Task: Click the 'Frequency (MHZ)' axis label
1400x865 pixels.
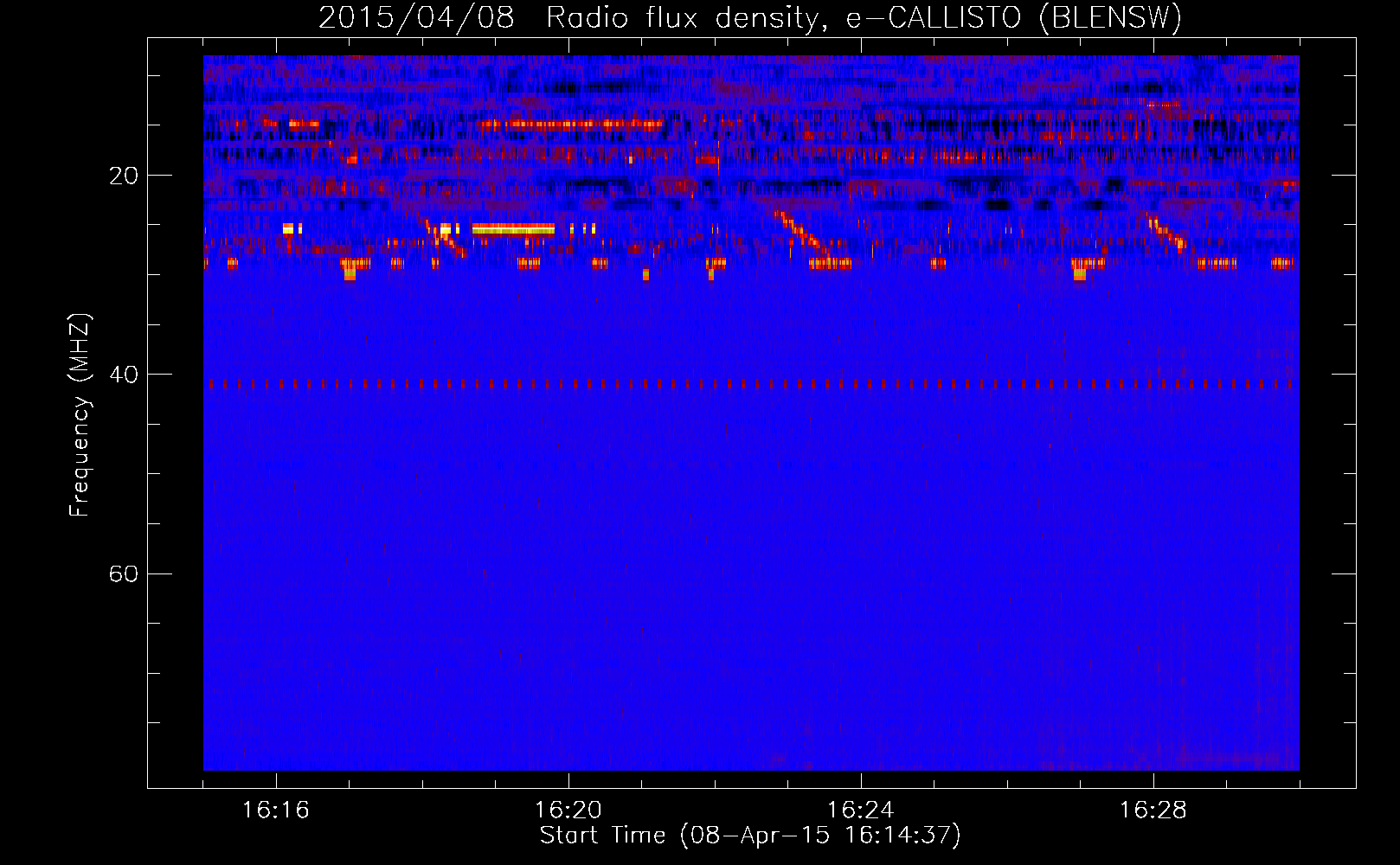Action: [79, 415]
